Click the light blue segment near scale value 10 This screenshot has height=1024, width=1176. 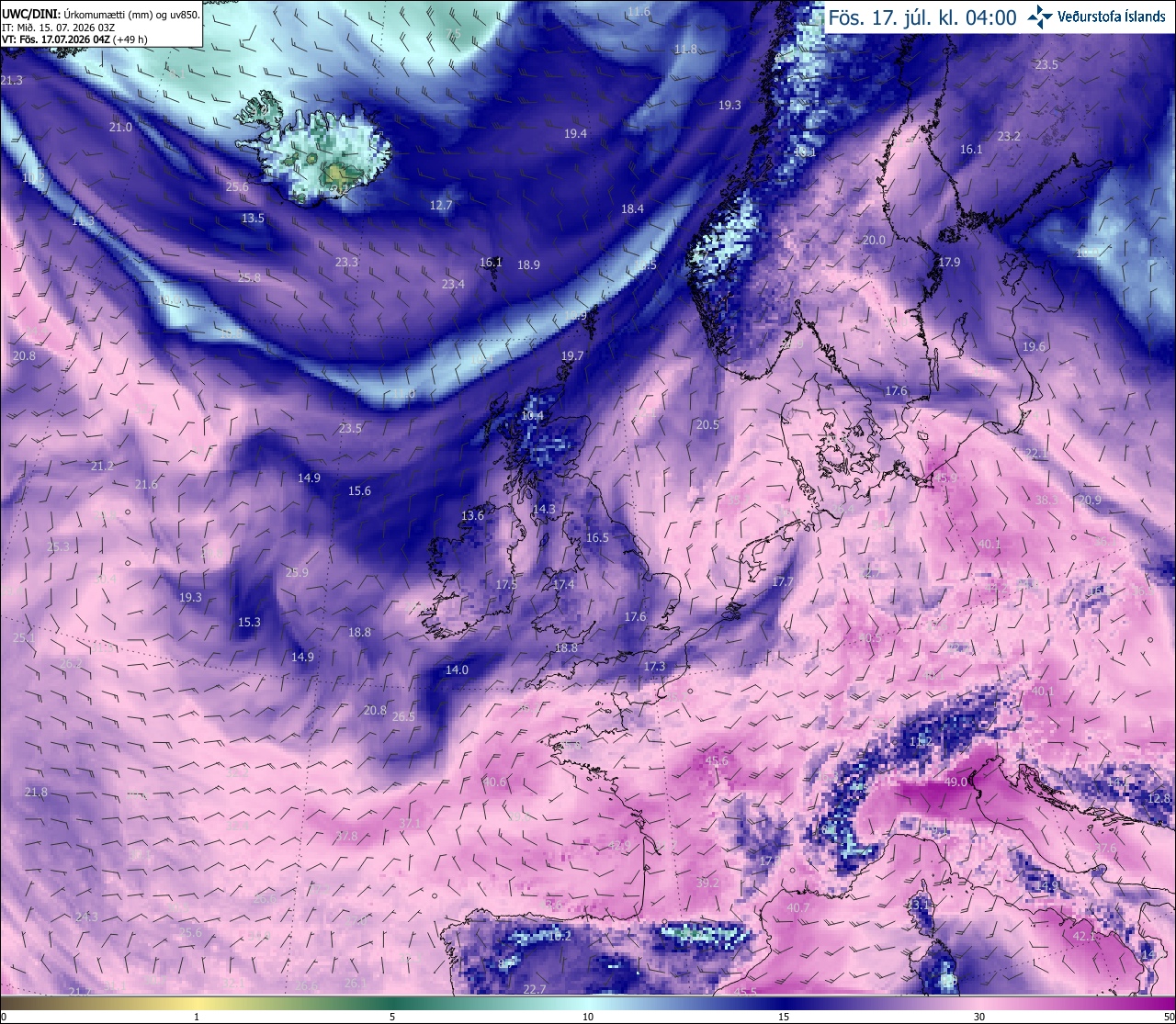[588, 1003]
